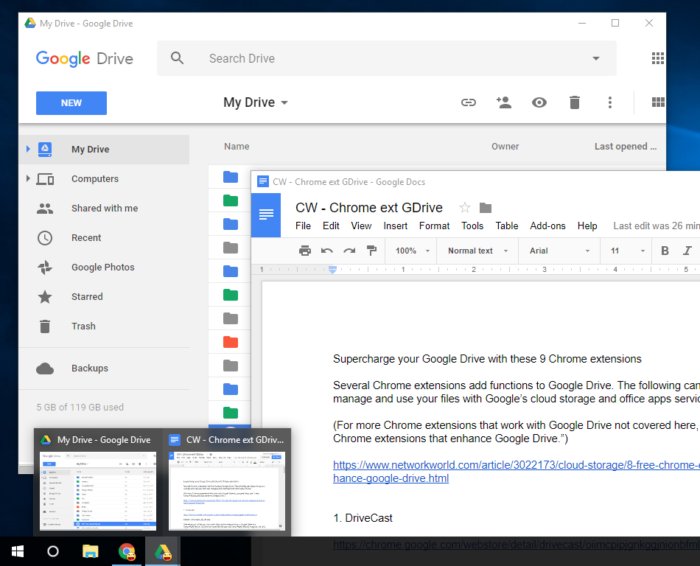This screenshot has height=566, width=700.
Task: Open the Format menu in Docs
Action: pos(434,226)
